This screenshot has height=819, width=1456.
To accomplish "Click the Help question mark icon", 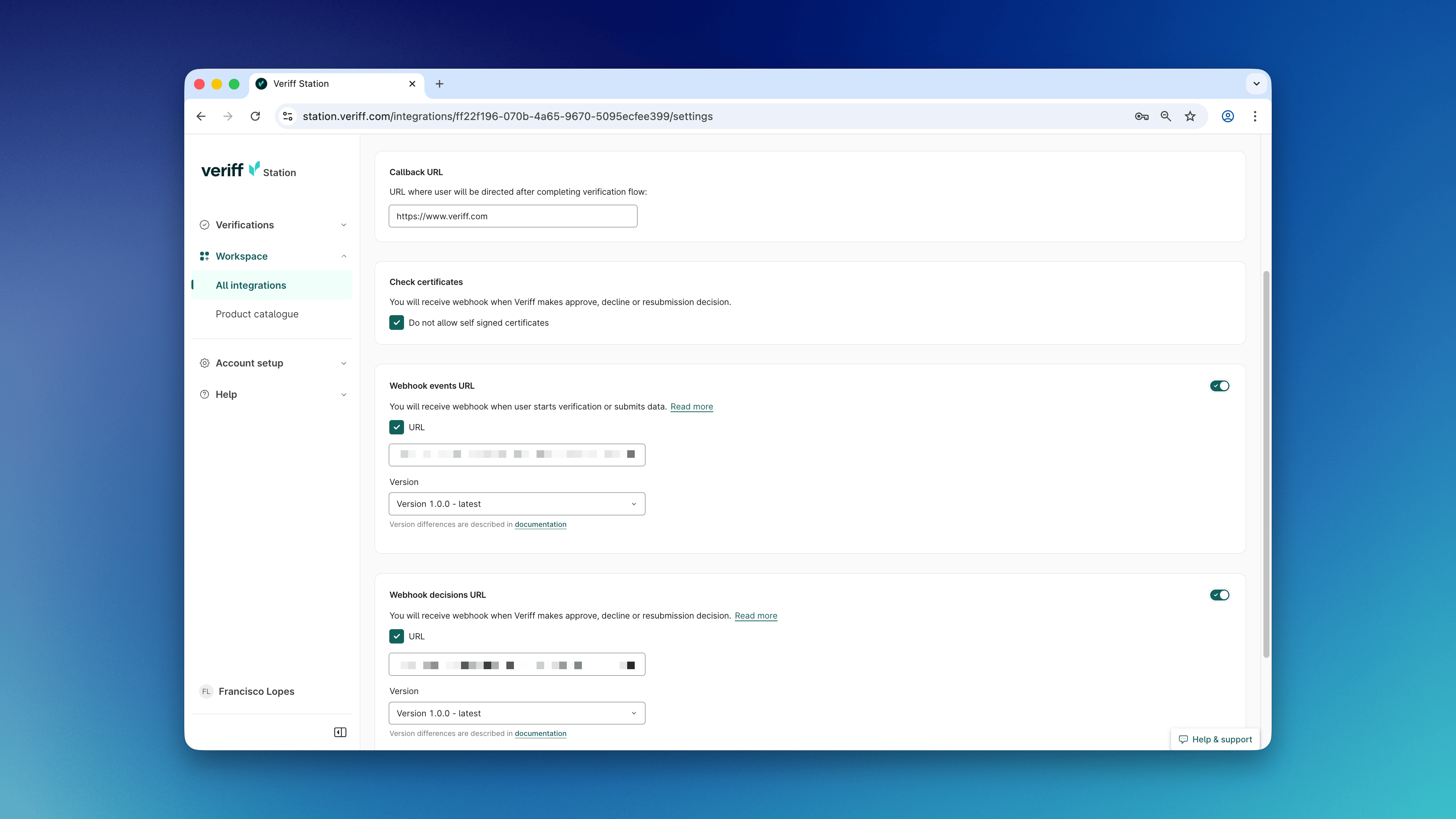I will 205,394.
